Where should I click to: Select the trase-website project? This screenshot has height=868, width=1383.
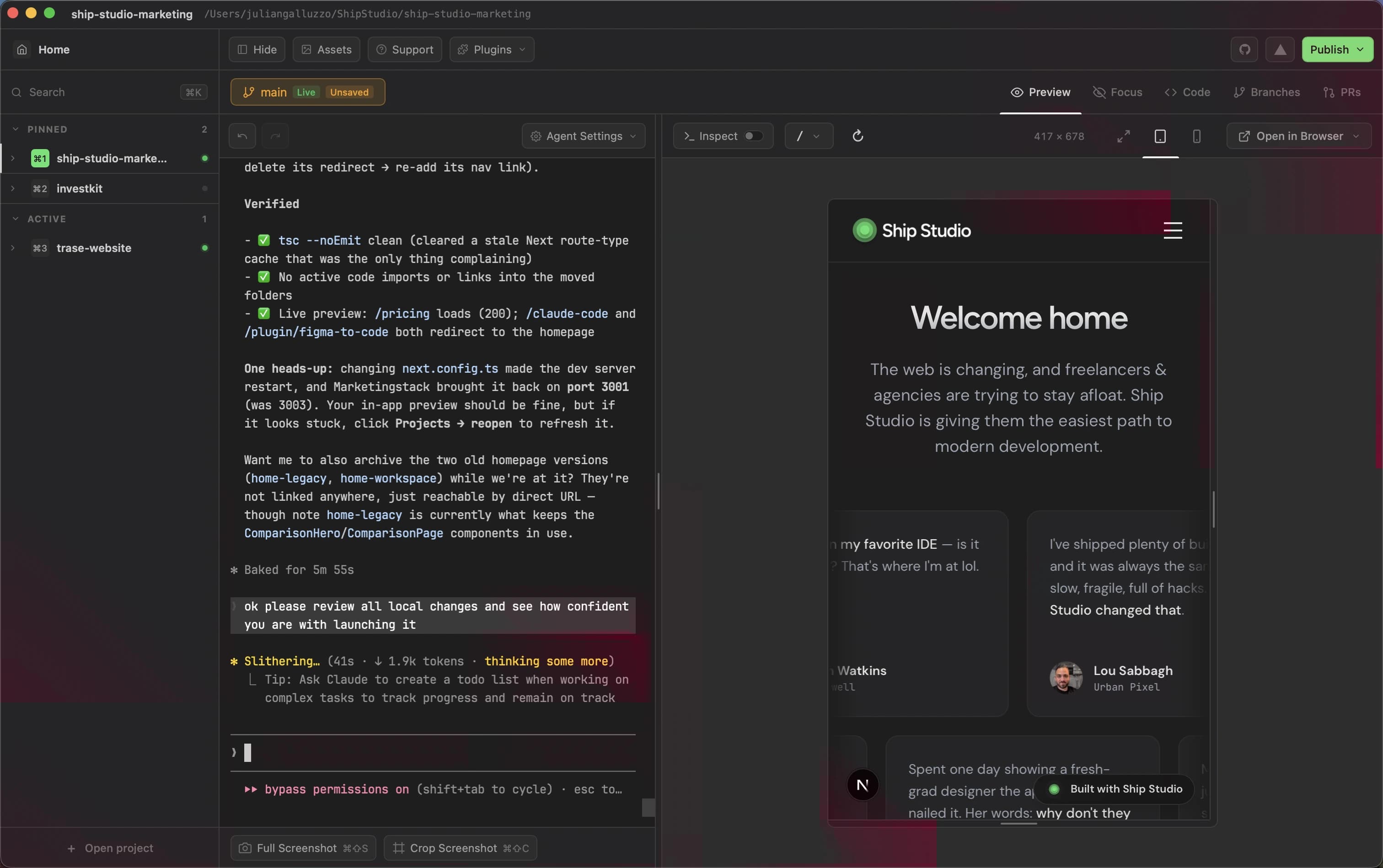[94, 248]
